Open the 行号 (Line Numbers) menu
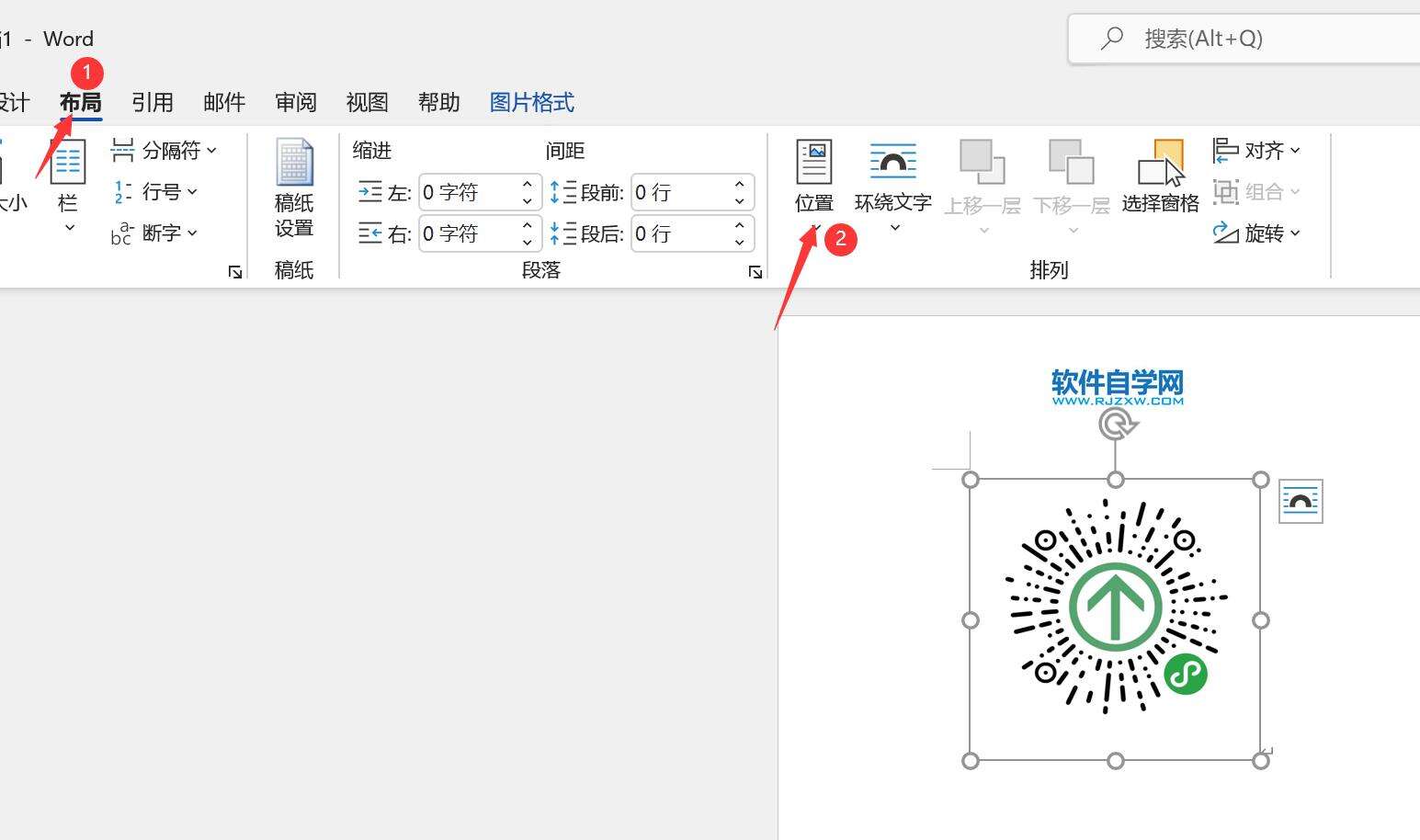 (154, 191)
